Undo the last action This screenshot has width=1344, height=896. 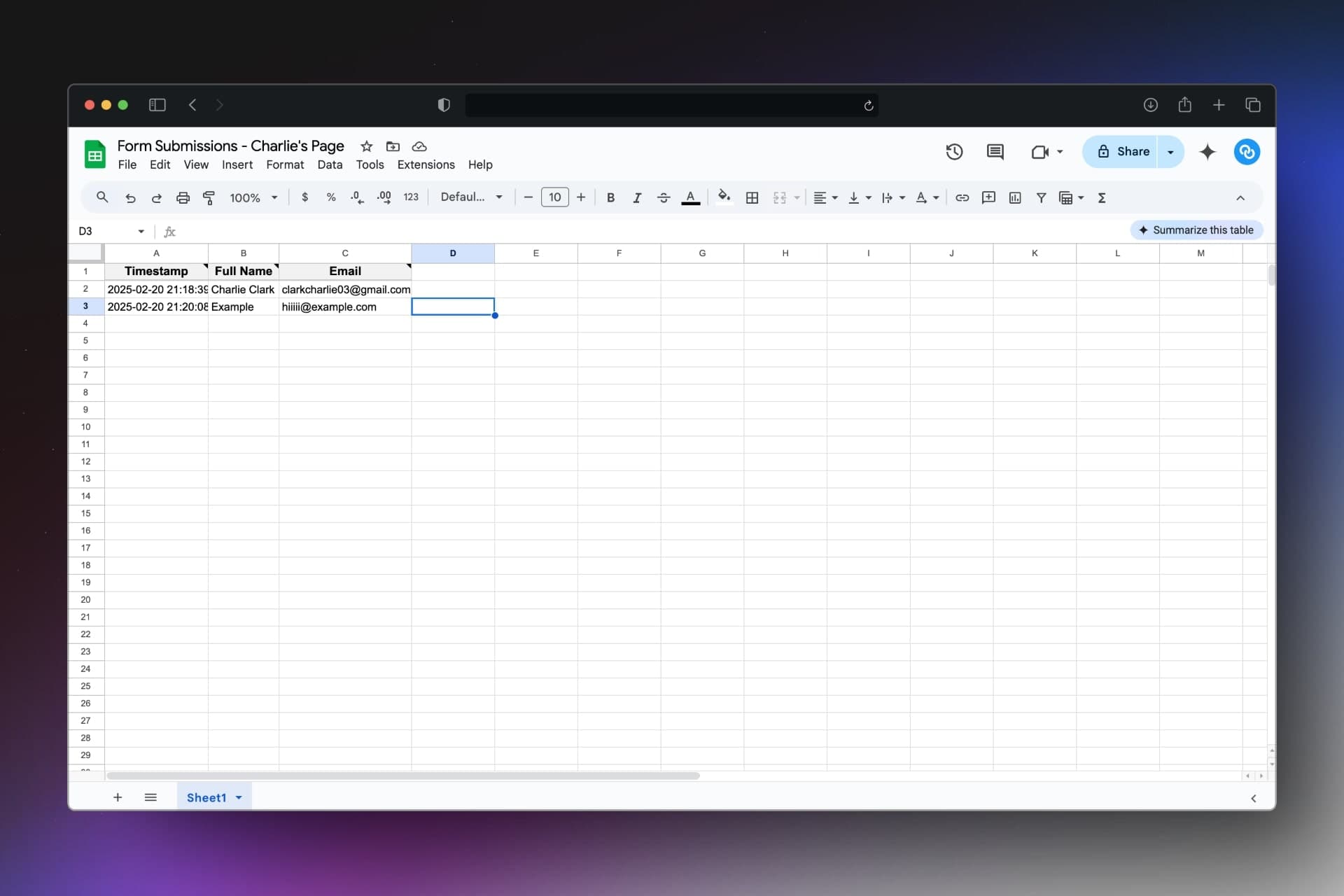(x=130, y=198)
